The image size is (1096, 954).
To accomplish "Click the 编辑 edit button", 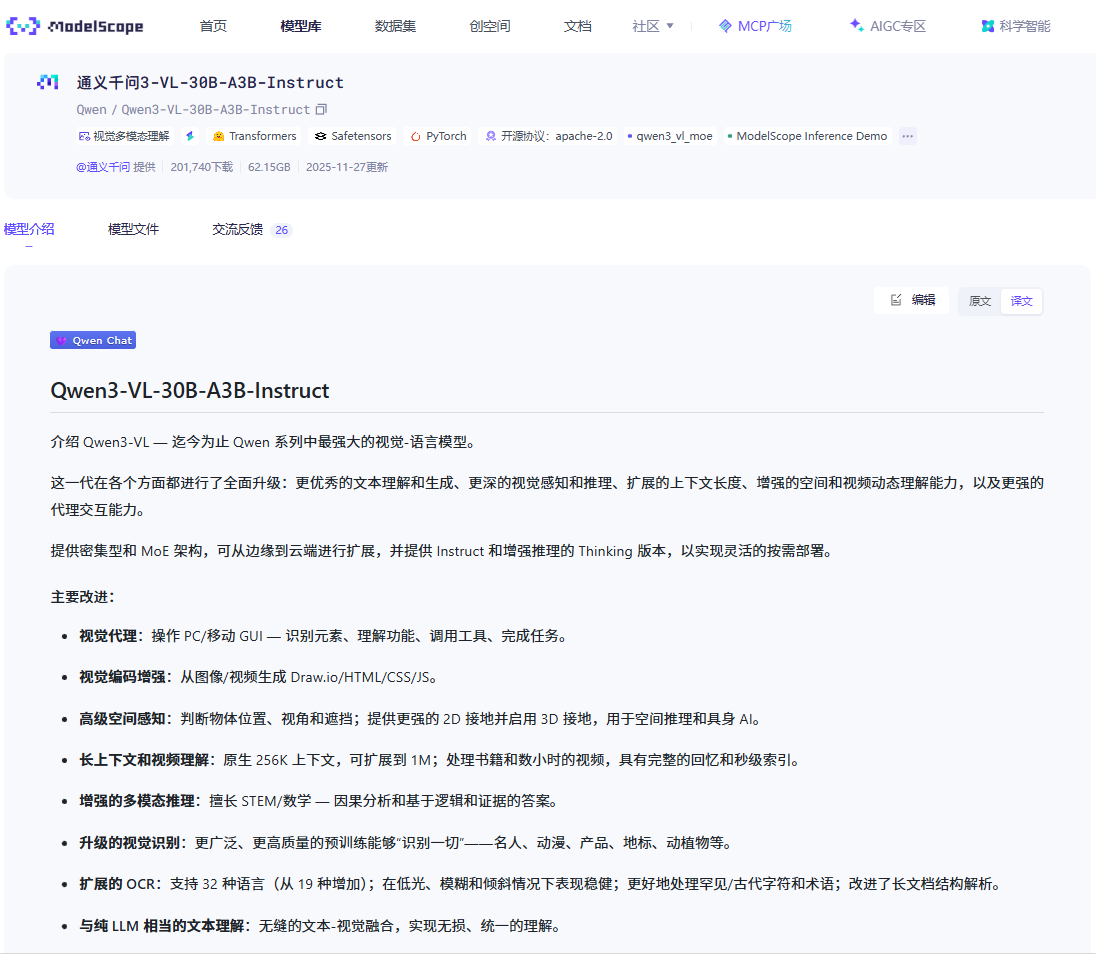I will pos(912,301).
